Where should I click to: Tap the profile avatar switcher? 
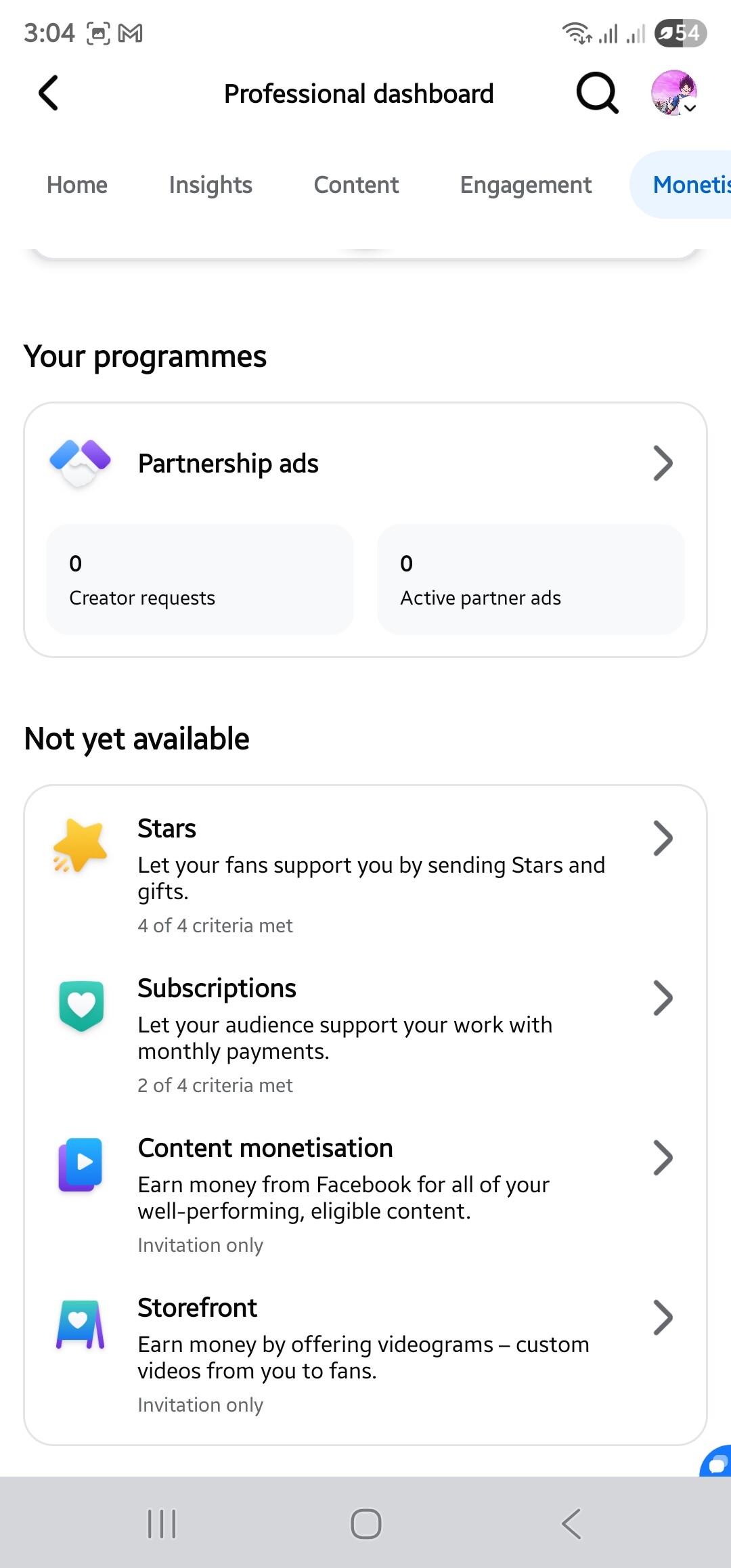674,93
